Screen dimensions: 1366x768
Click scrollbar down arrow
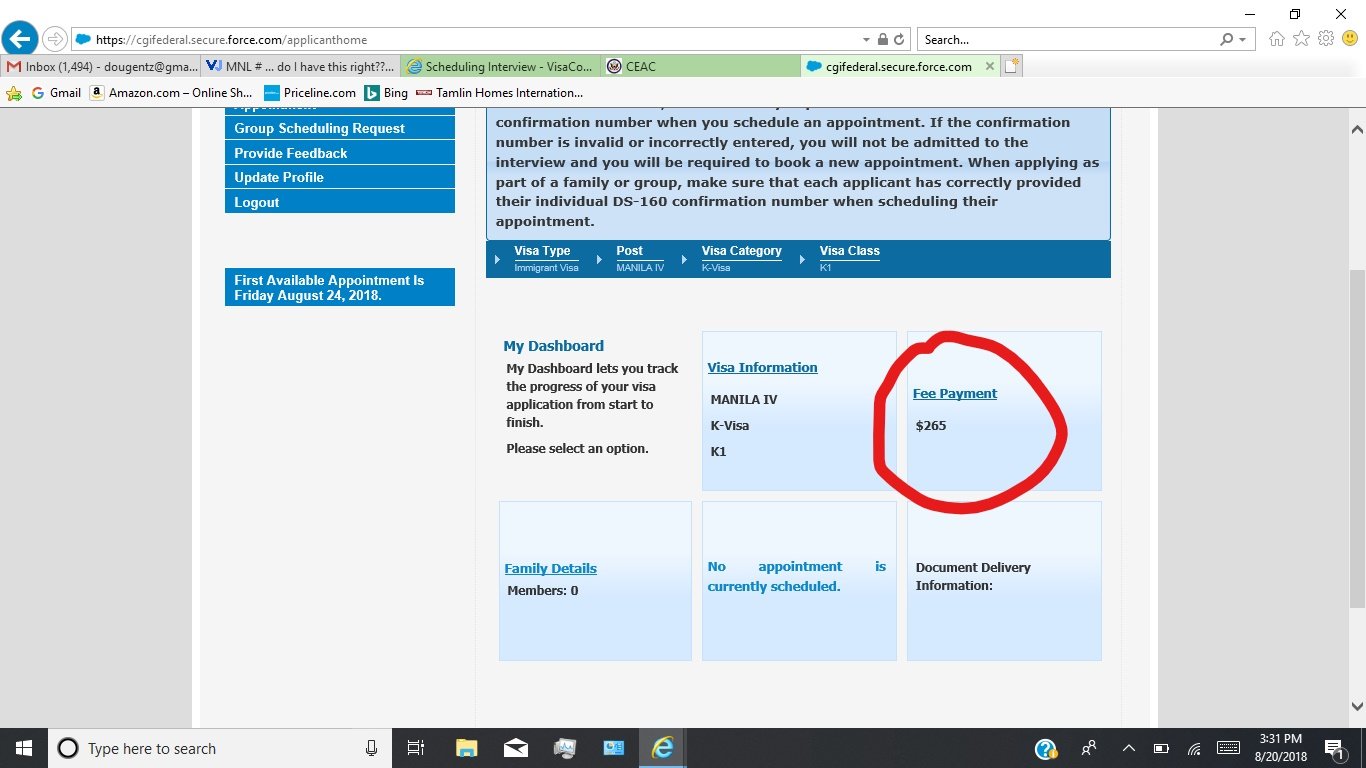(1357, 706)
